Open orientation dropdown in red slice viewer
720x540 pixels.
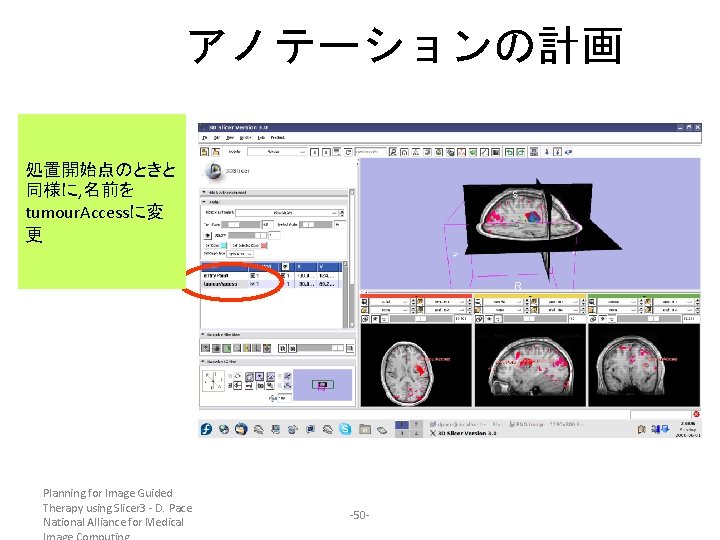tap(390, 302)
